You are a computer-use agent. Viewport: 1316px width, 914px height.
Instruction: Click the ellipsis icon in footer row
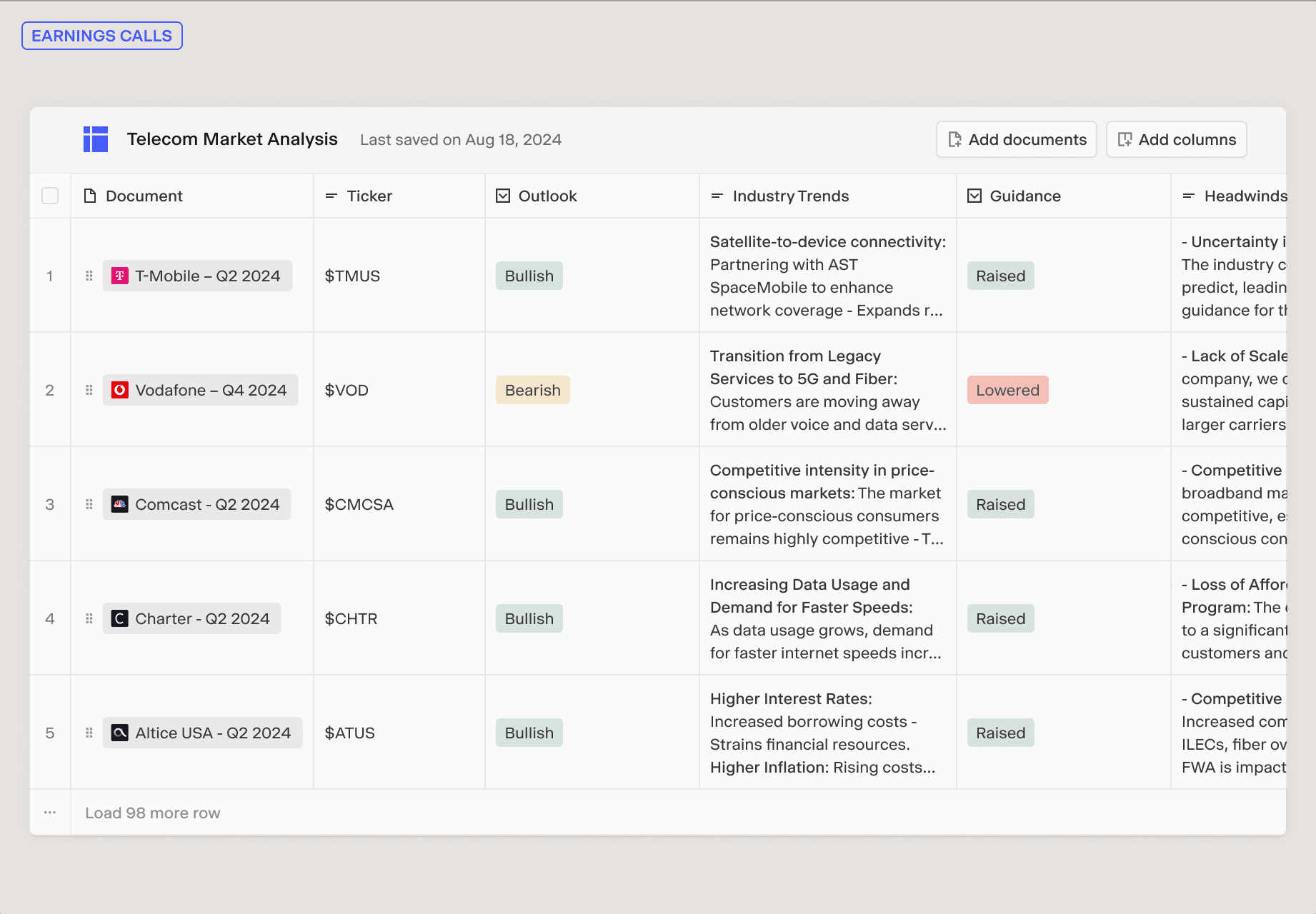pyautogui.click(x=50, y=813)
